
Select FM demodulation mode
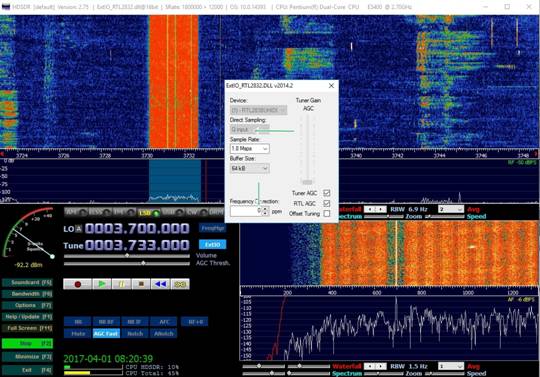click(123, 212)
